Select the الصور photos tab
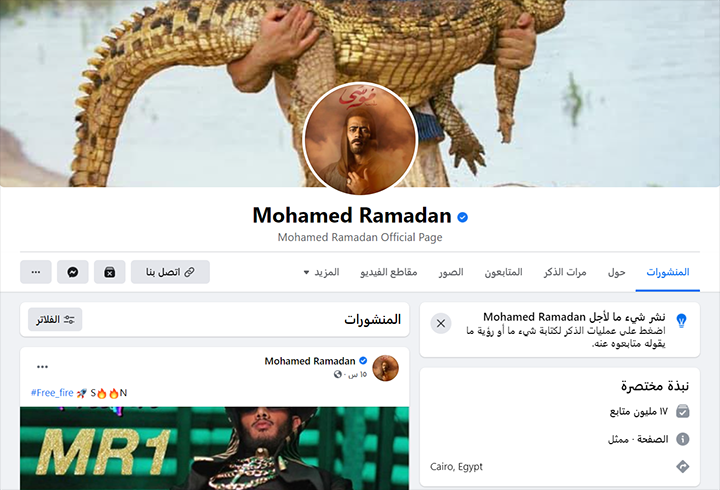 click(450, 272)
